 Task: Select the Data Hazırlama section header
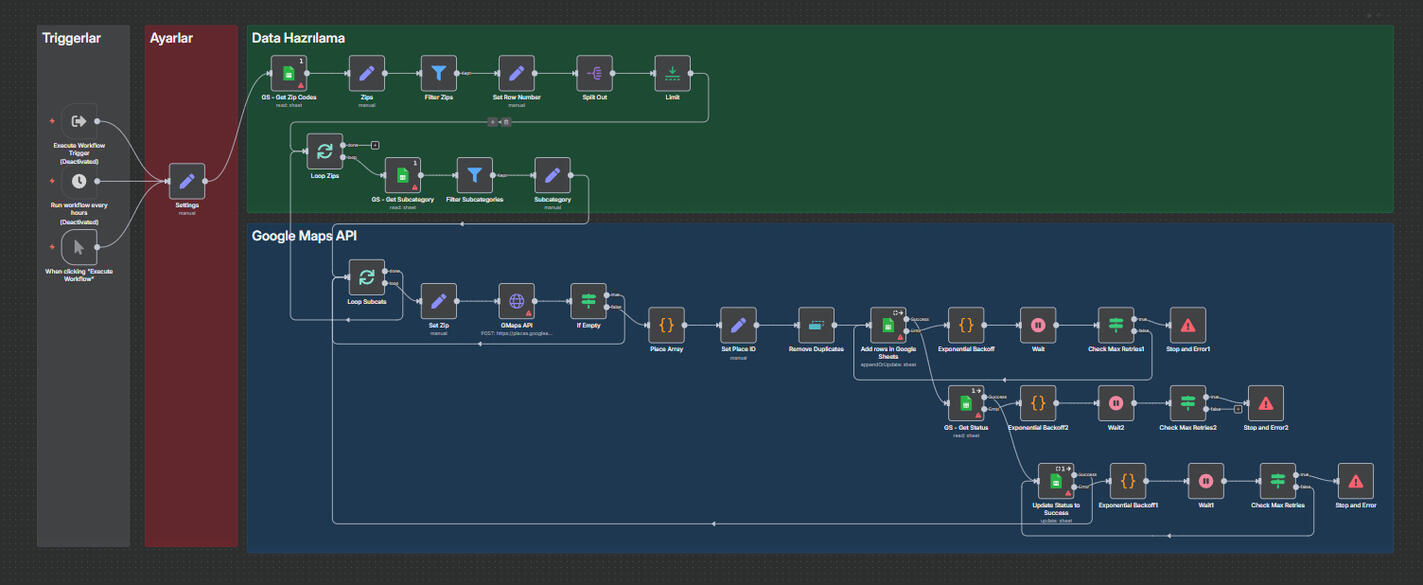(299, 38)
